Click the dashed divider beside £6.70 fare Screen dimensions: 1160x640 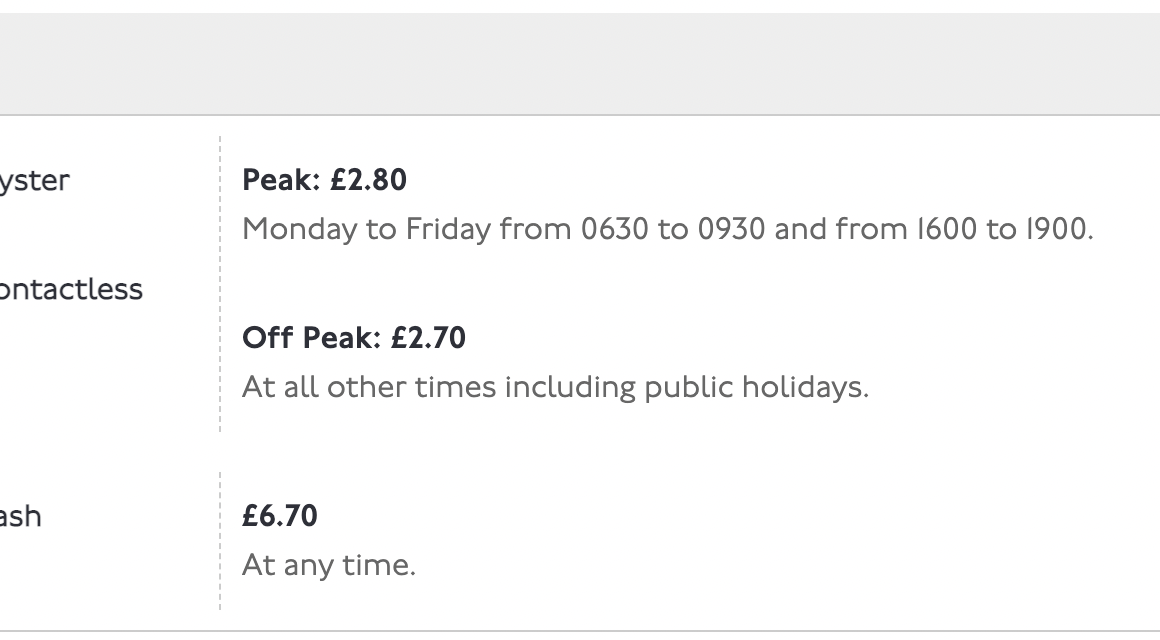(220, 540)
